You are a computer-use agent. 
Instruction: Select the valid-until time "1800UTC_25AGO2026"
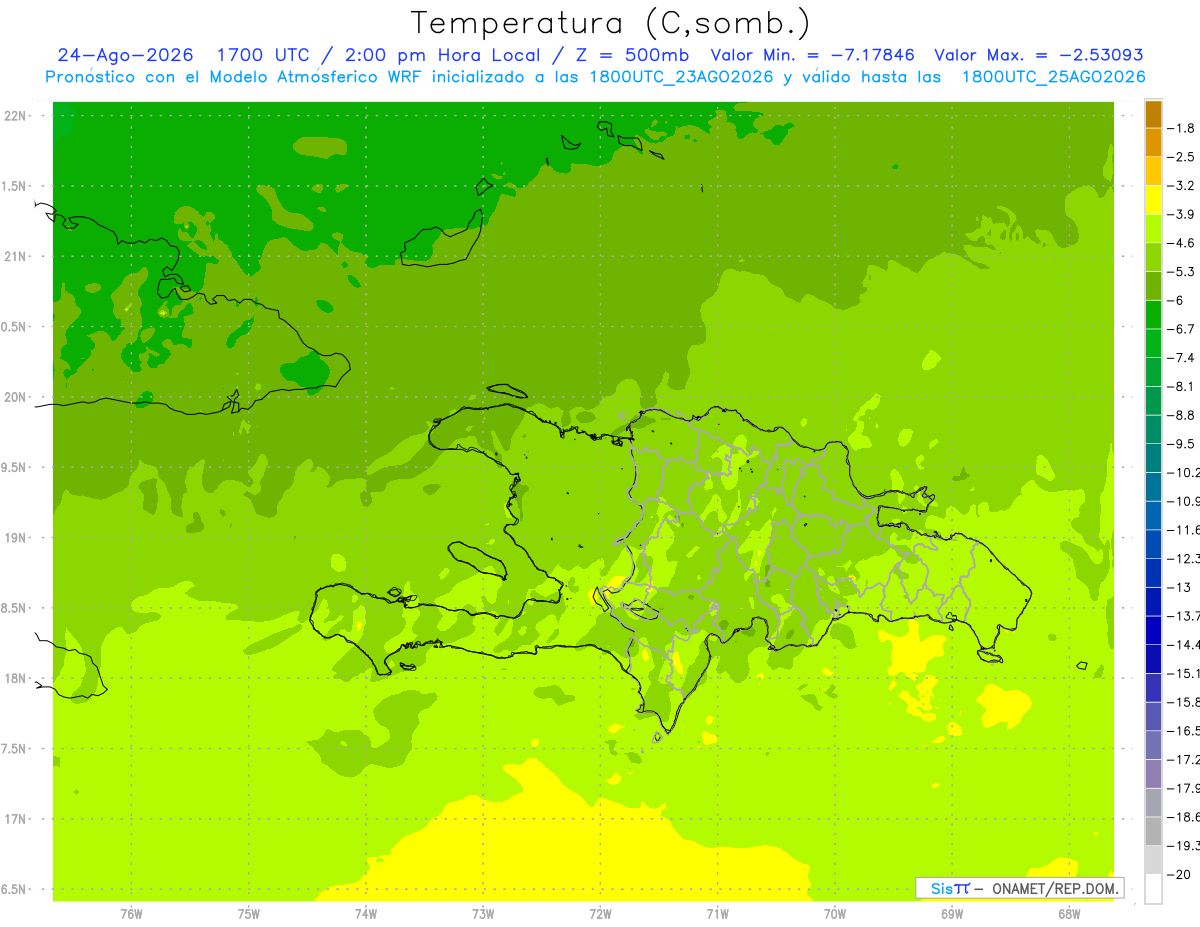coord(1053,77)
